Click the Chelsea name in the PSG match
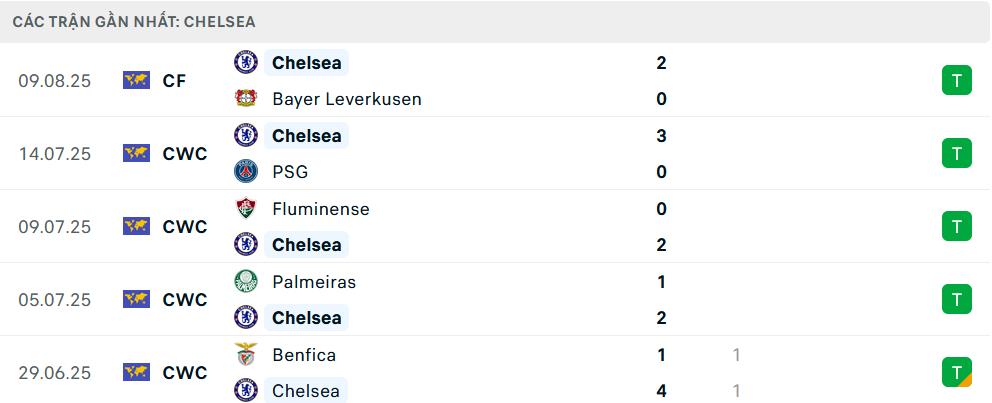 point(306,136)
